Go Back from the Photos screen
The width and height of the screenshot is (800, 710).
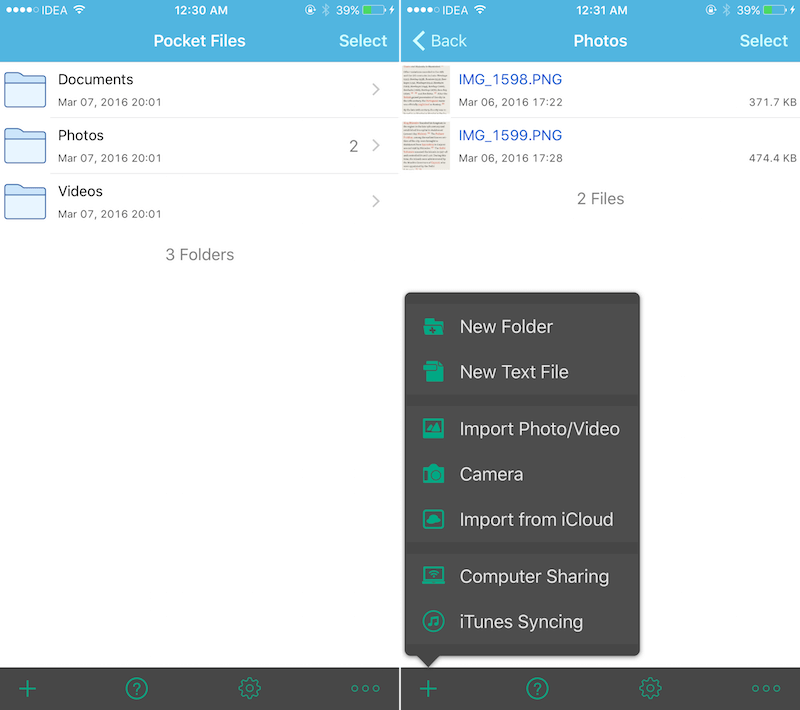click(x=440, y=41)
